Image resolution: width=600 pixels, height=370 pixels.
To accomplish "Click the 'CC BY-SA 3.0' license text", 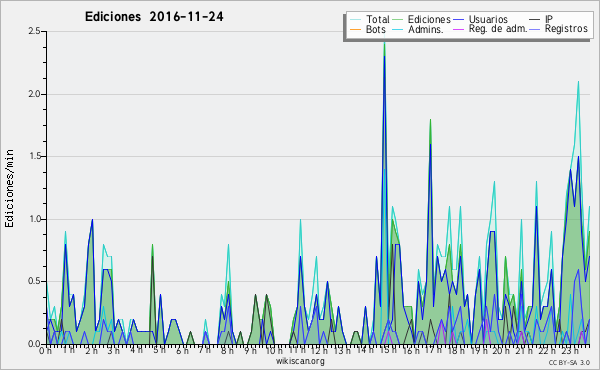I will point(569,363).
